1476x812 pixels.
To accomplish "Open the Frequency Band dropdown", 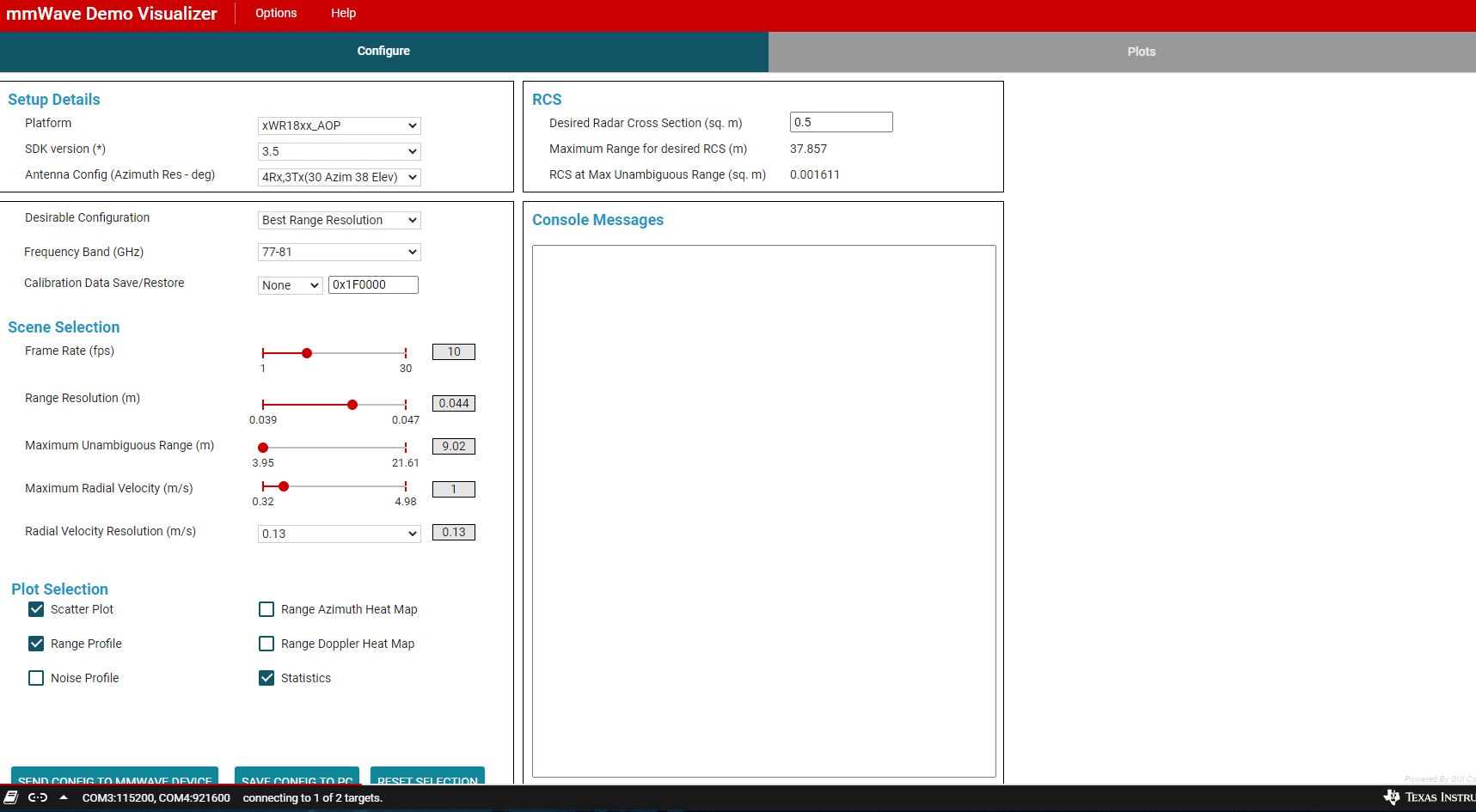I will (x=340, y=252).
